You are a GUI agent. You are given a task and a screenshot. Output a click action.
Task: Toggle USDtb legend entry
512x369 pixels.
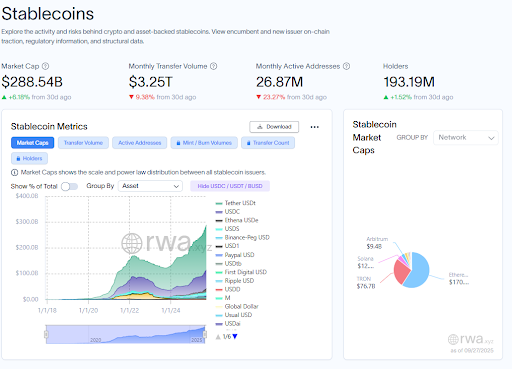click(x=228, y=264)
